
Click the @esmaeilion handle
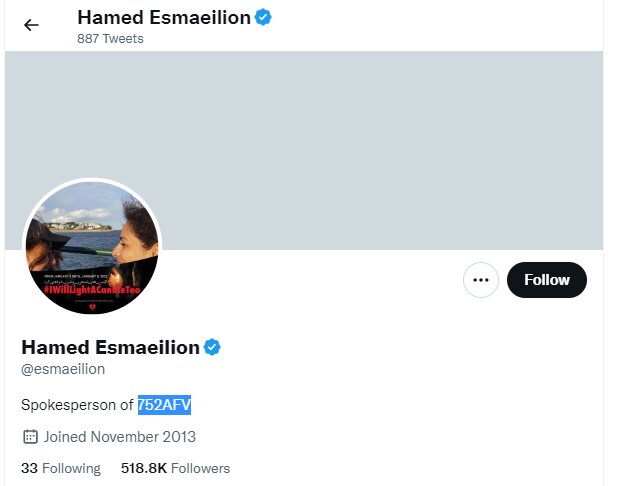tap(63, 369)
